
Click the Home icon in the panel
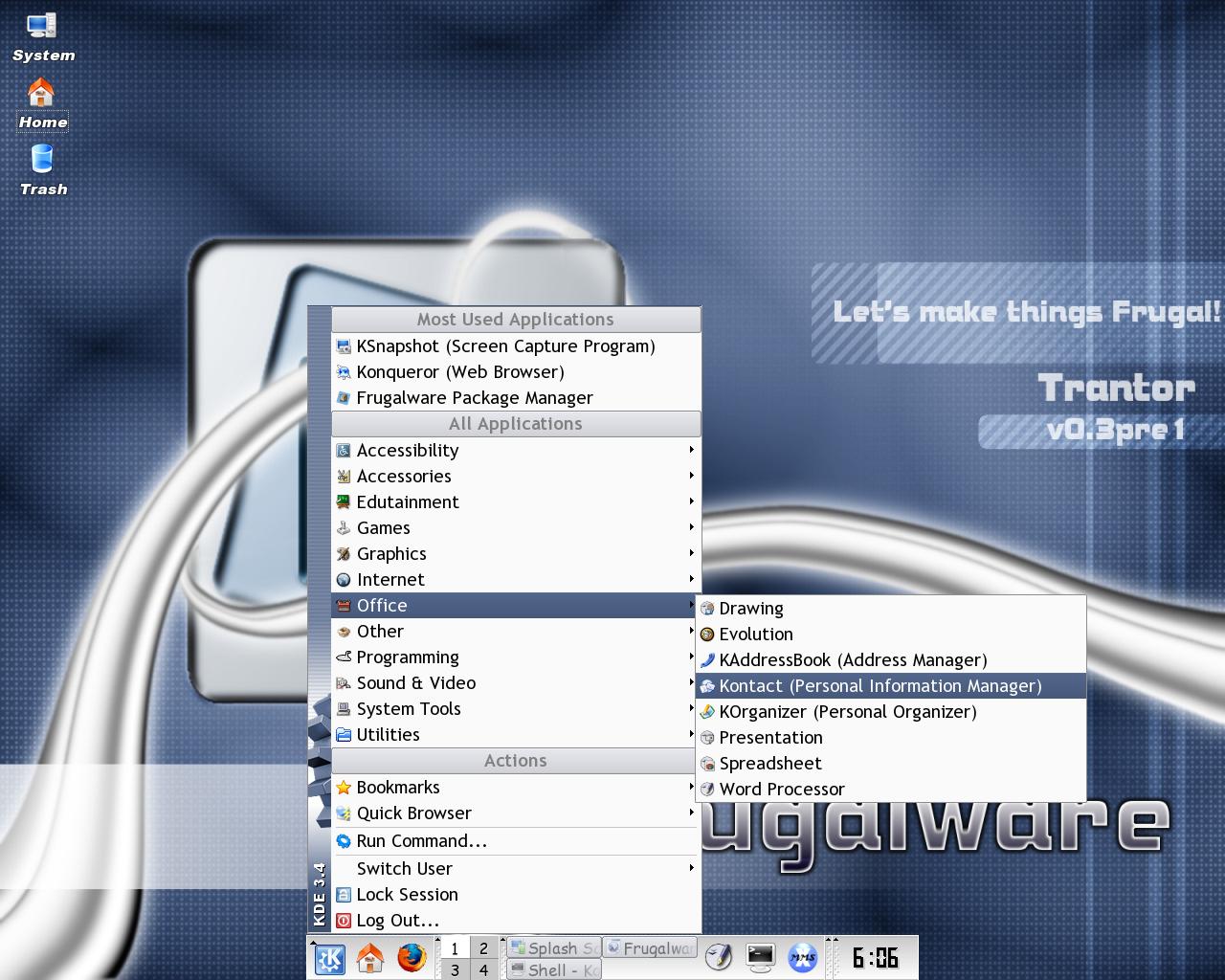(370, 958)
